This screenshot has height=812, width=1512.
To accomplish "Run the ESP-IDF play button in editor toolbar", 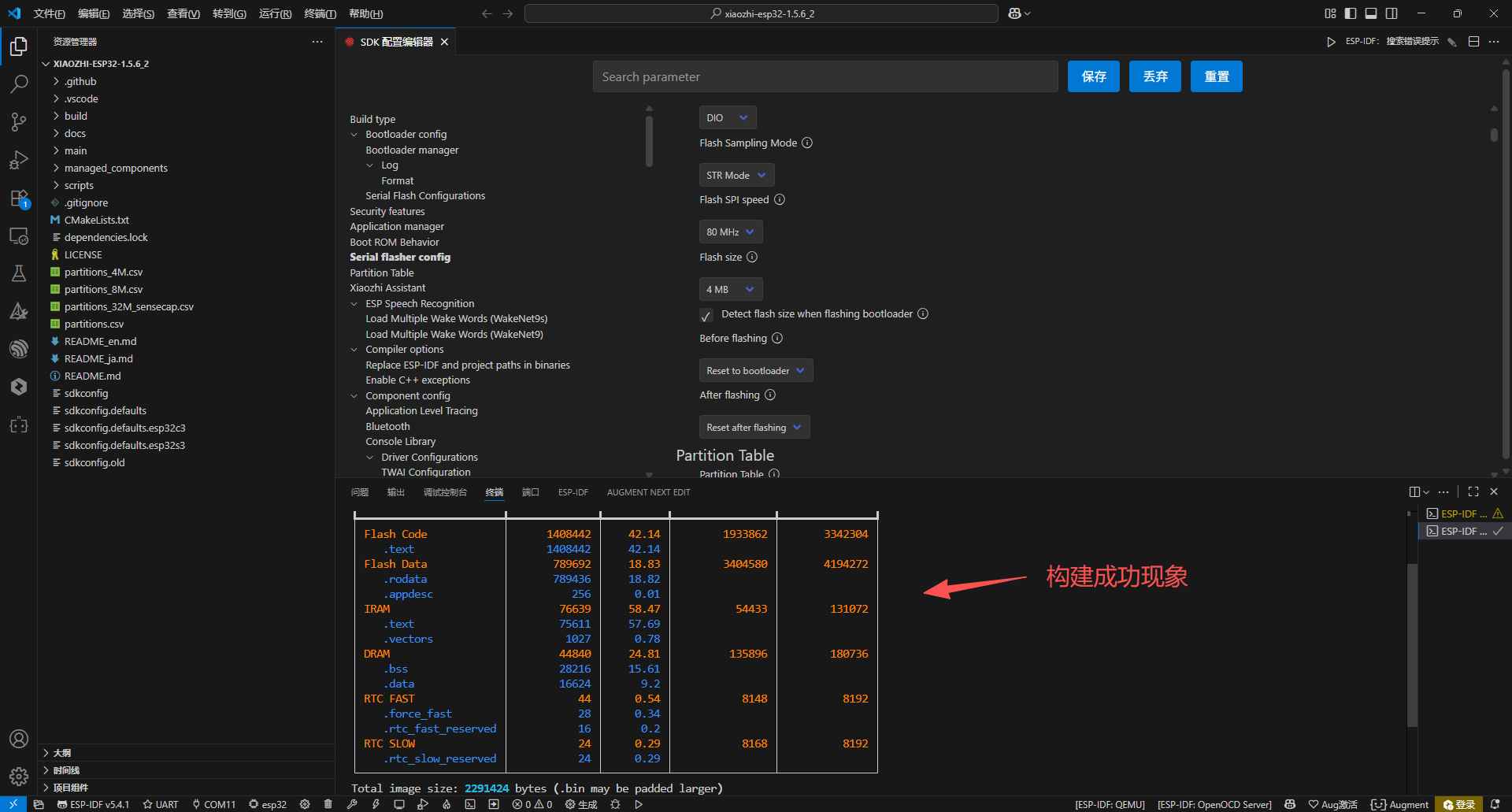I will (1331, 42).
